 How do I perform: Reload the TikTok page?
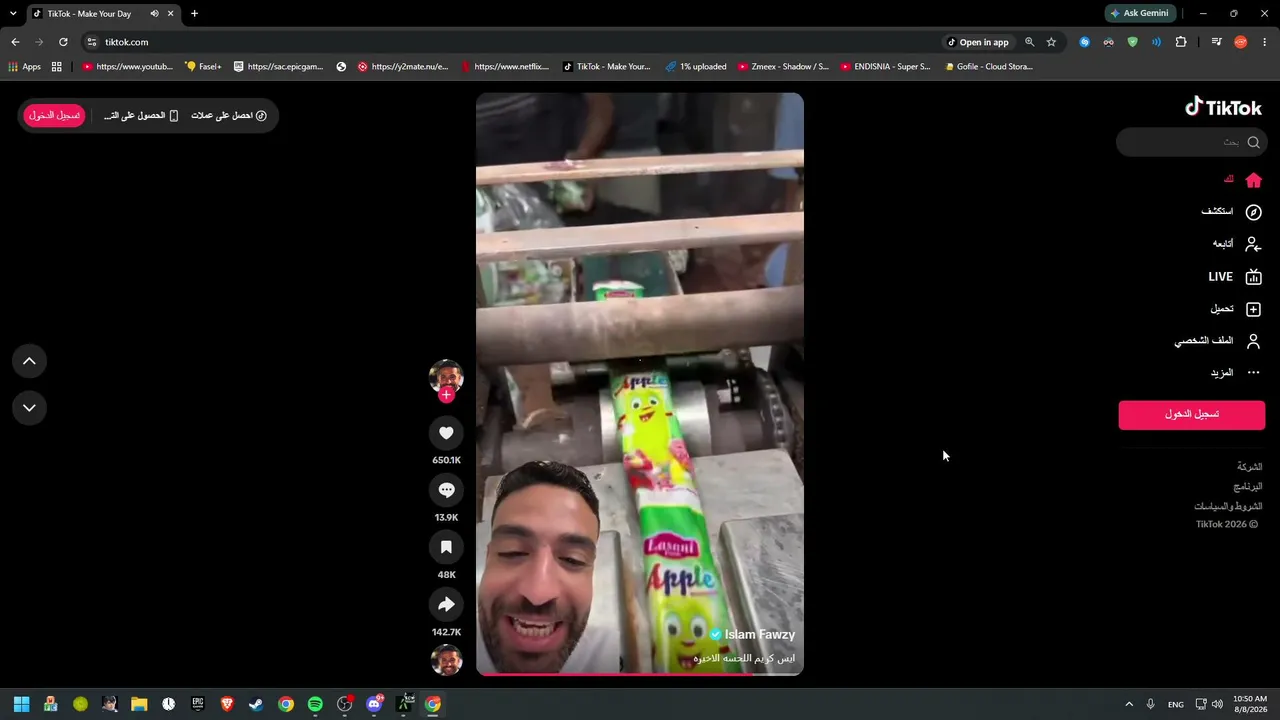[63, 42]
